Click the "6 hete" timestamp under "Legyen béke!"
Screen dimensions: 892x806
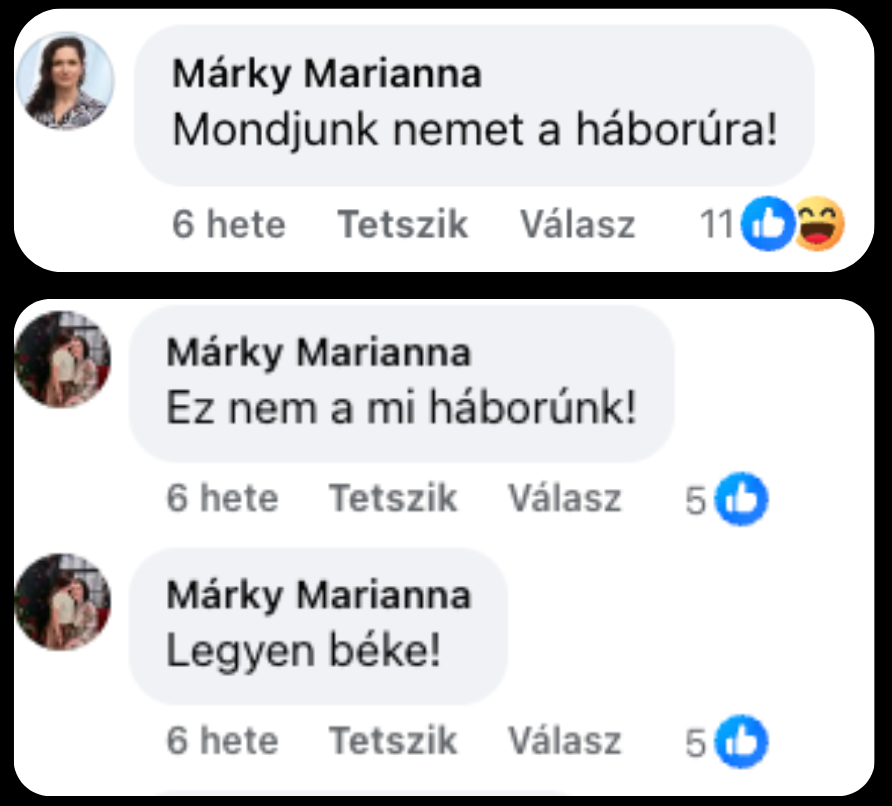pyautogui.click(x=222, y=741)
